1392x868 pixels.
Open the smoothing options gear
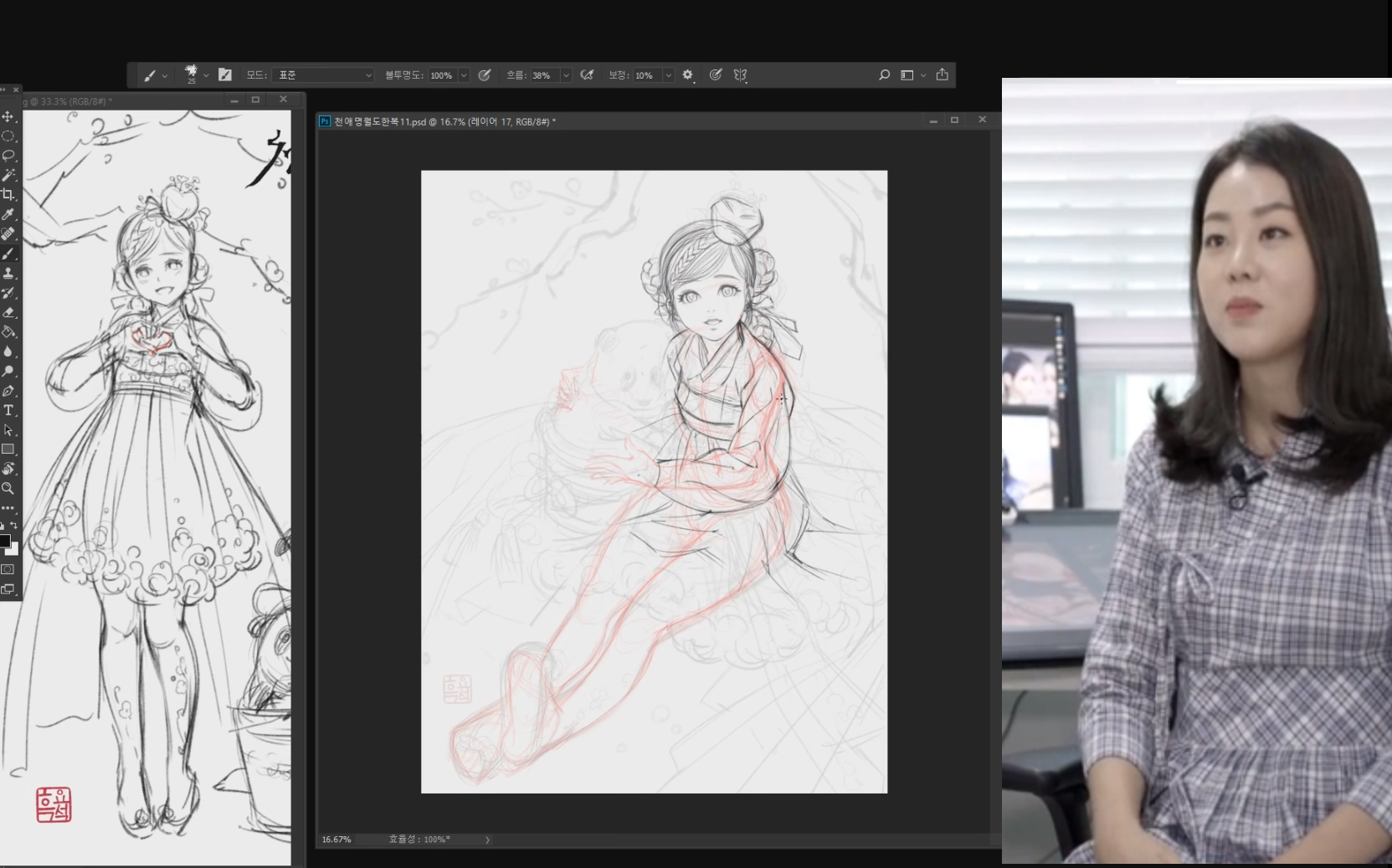point(688,75)
